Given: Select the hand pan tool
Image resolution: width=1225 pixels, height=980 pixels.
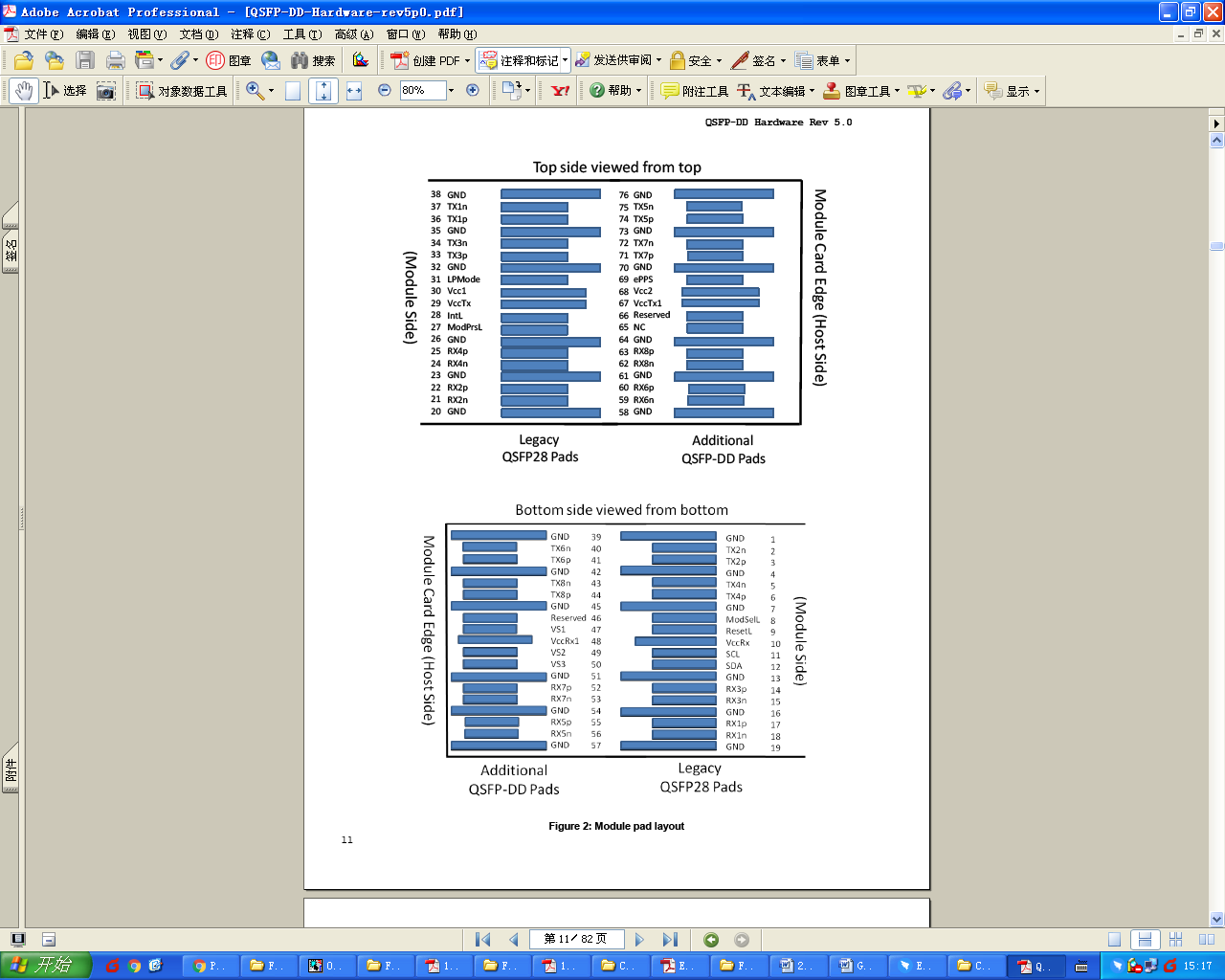Looking at the screenshot, I should pyautogui.click(x=23, y=91).
